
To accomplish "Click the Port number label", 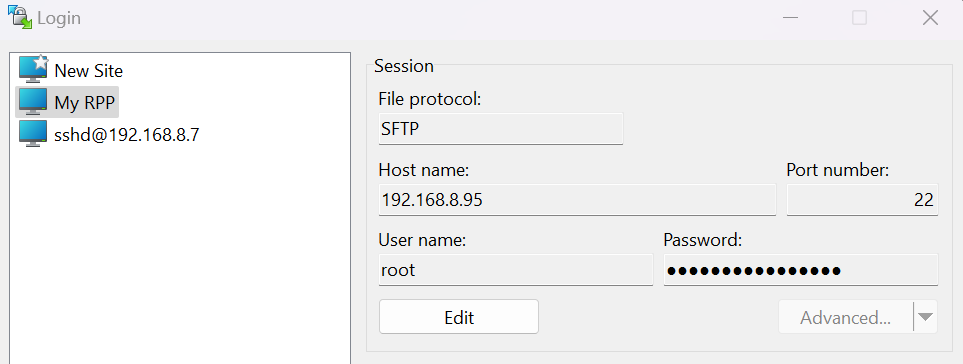I will click(838, 169).
